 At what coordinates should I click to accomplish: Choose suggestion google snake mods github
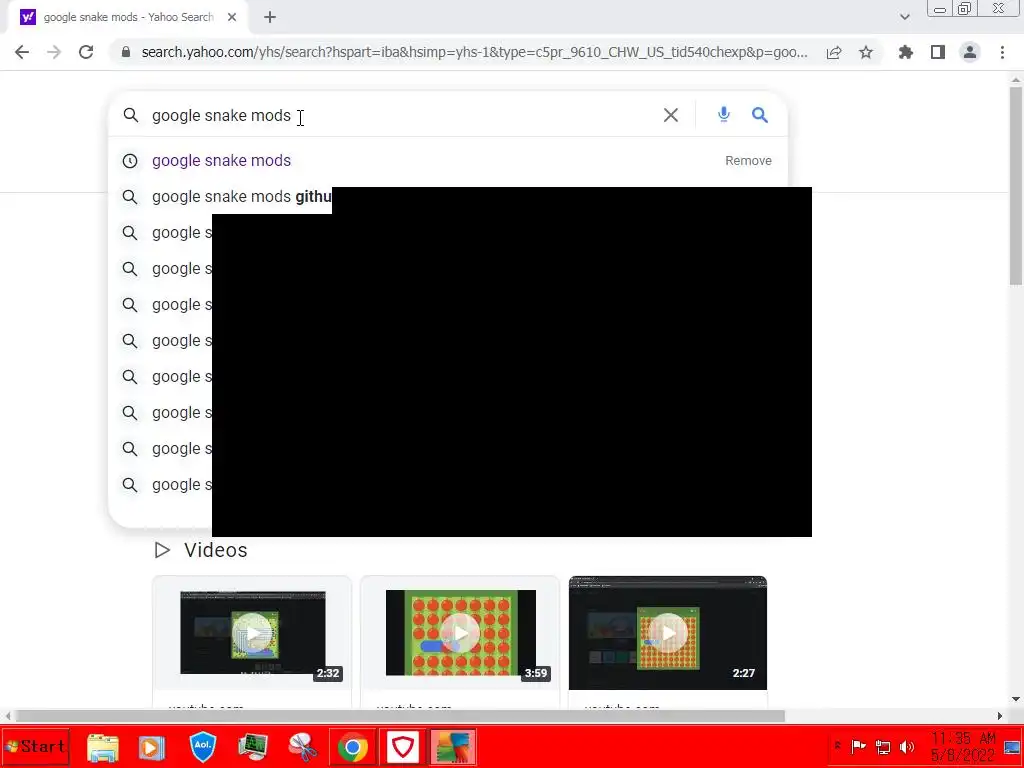tap(242, 197)
